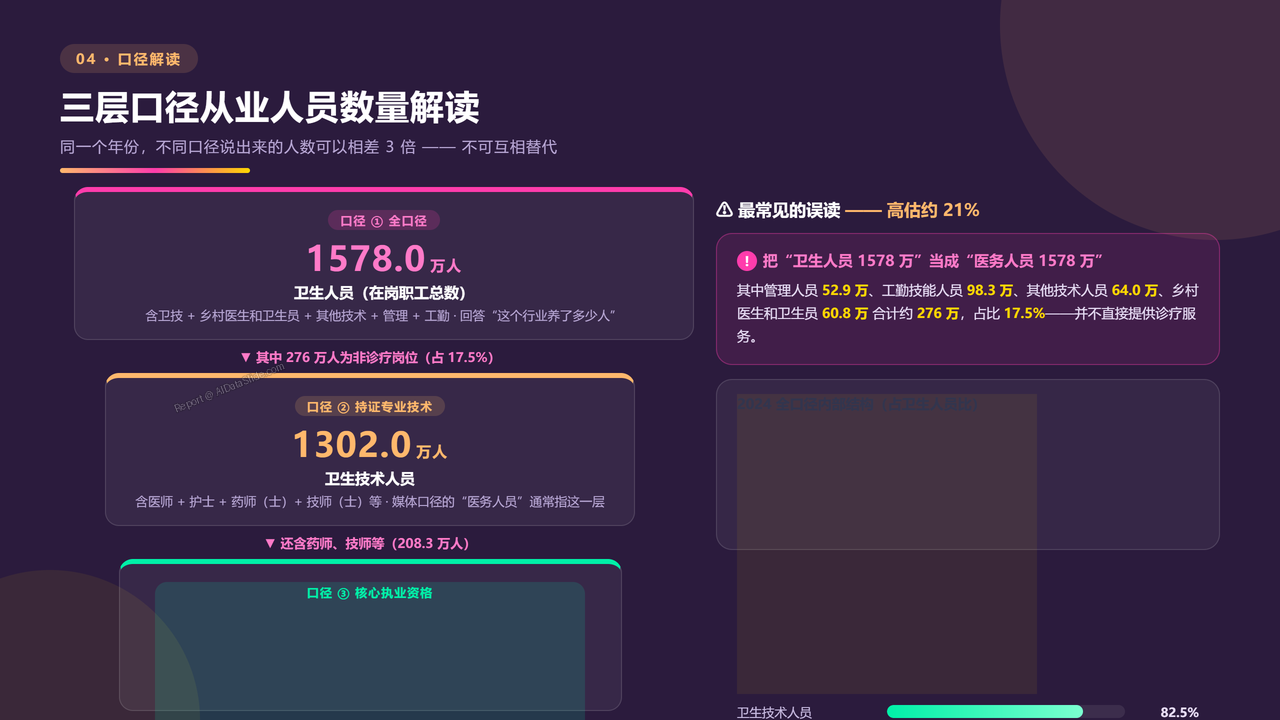Click the down triangle before 其中 276 万人
This screenshot has height=720, width=1280.
(246, 357)
